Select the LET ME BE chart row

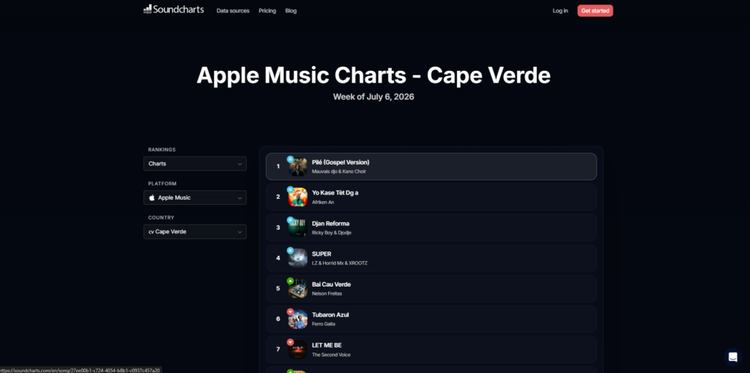point(431,350)
